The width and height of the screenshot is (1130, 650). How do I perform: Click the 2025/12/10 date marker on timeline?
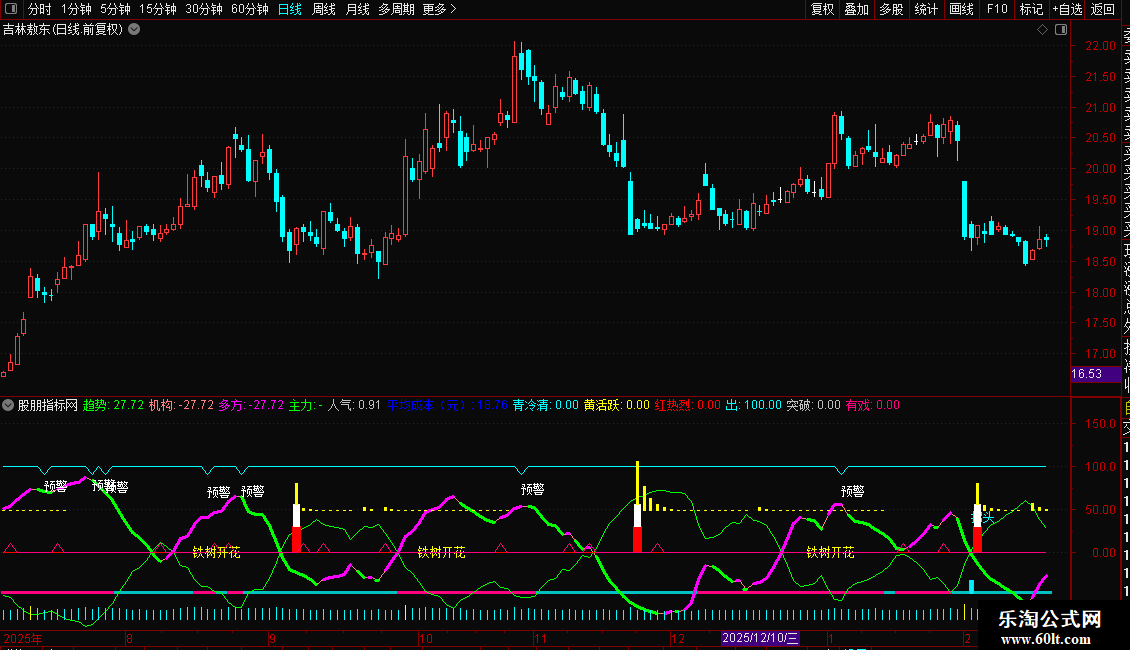click(x=760, y=638)
